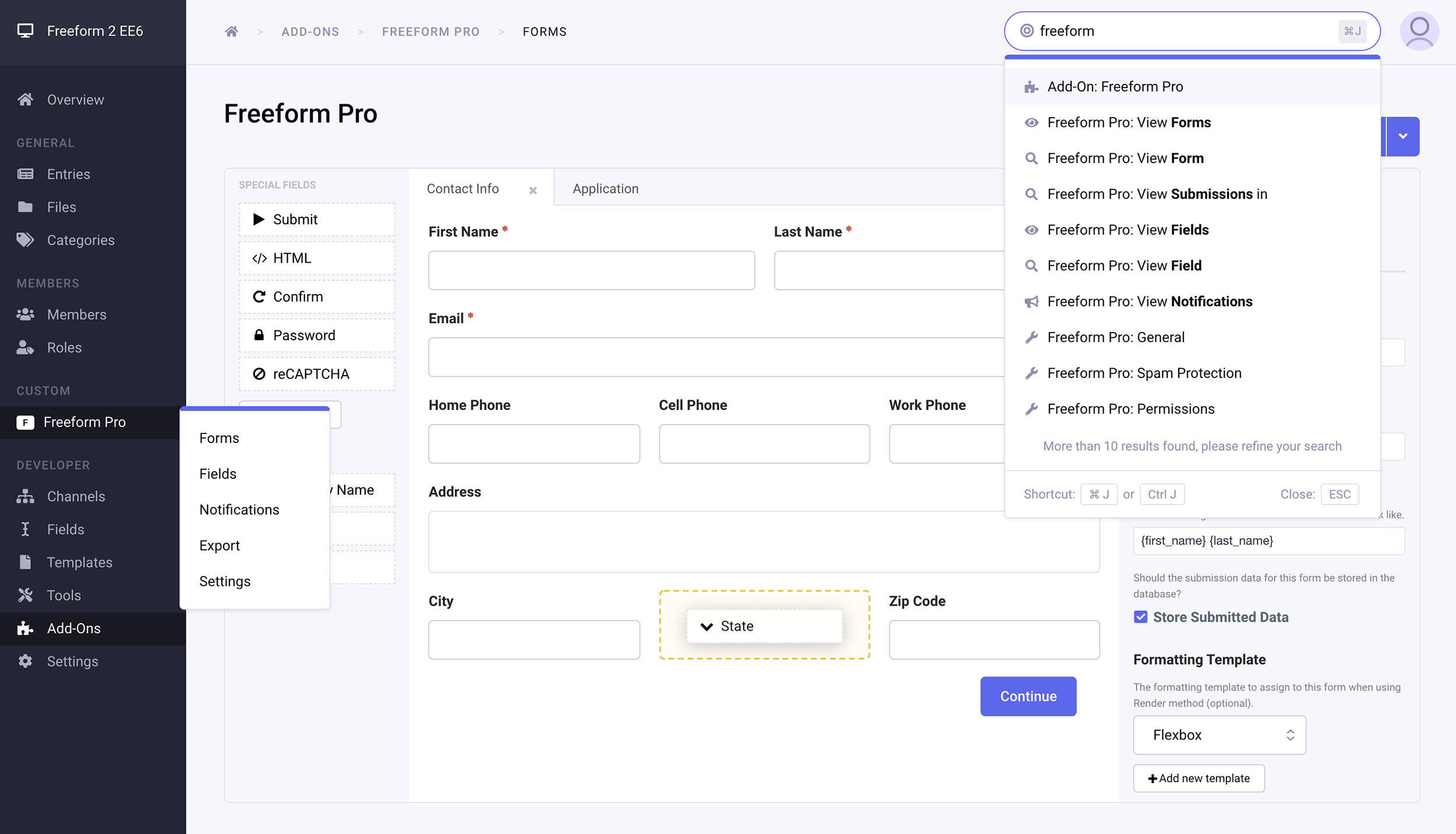The image size is (1456, 834).
Task: Add the Submit special field
Action: tap(317, 219)
